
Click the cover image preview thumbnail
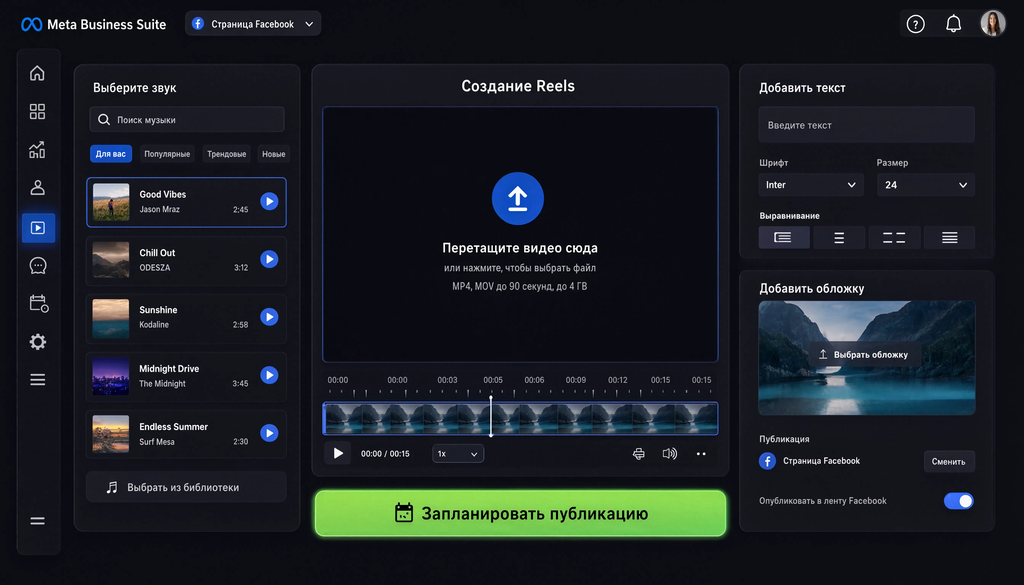(867, 358)
